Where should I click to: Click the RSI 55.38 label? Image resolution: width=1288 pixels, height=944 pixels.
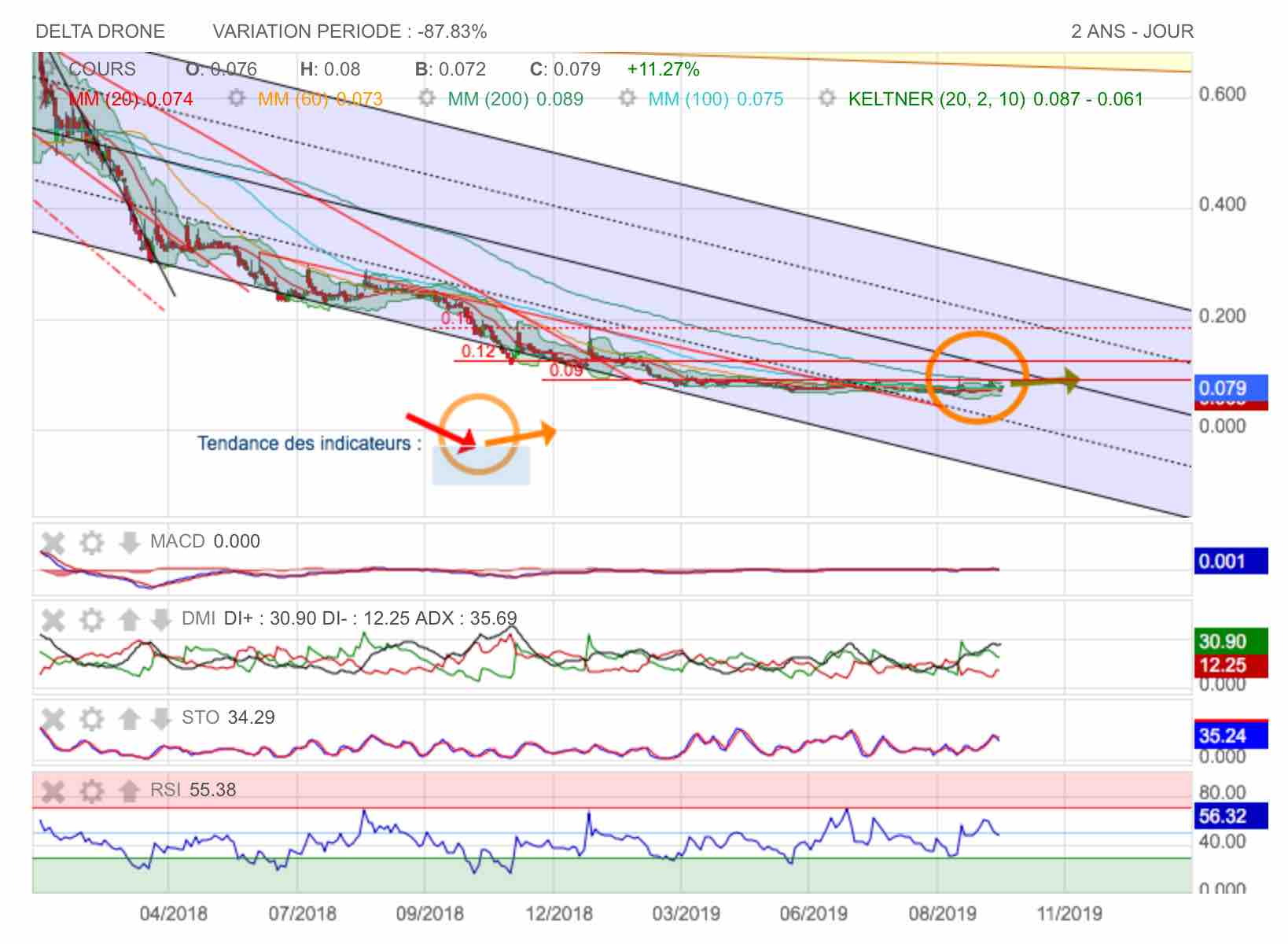pos(193,790)
